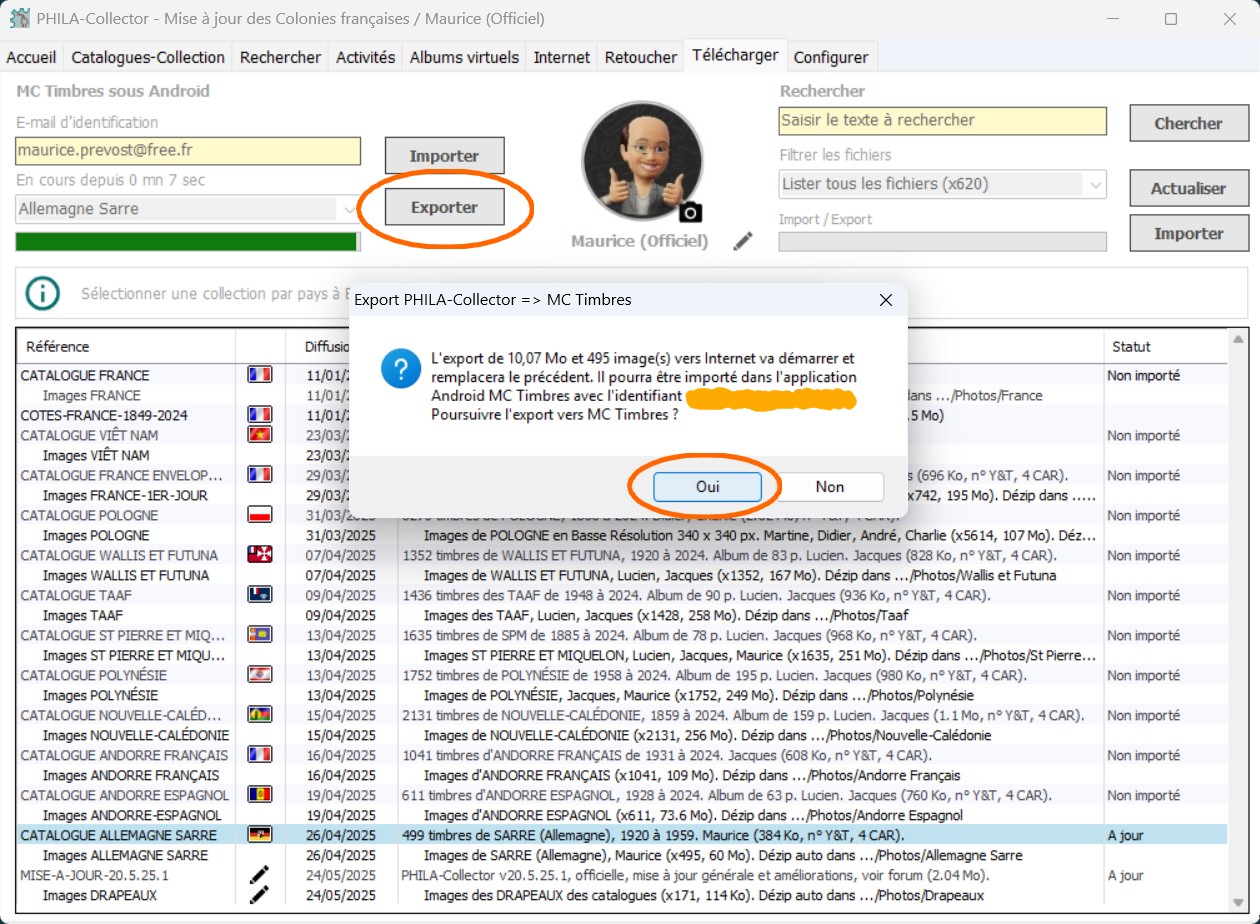The height and width of the screenshot is (924, 1260).
Task: Click the Actualiser button
Action: pos(1189,188)
